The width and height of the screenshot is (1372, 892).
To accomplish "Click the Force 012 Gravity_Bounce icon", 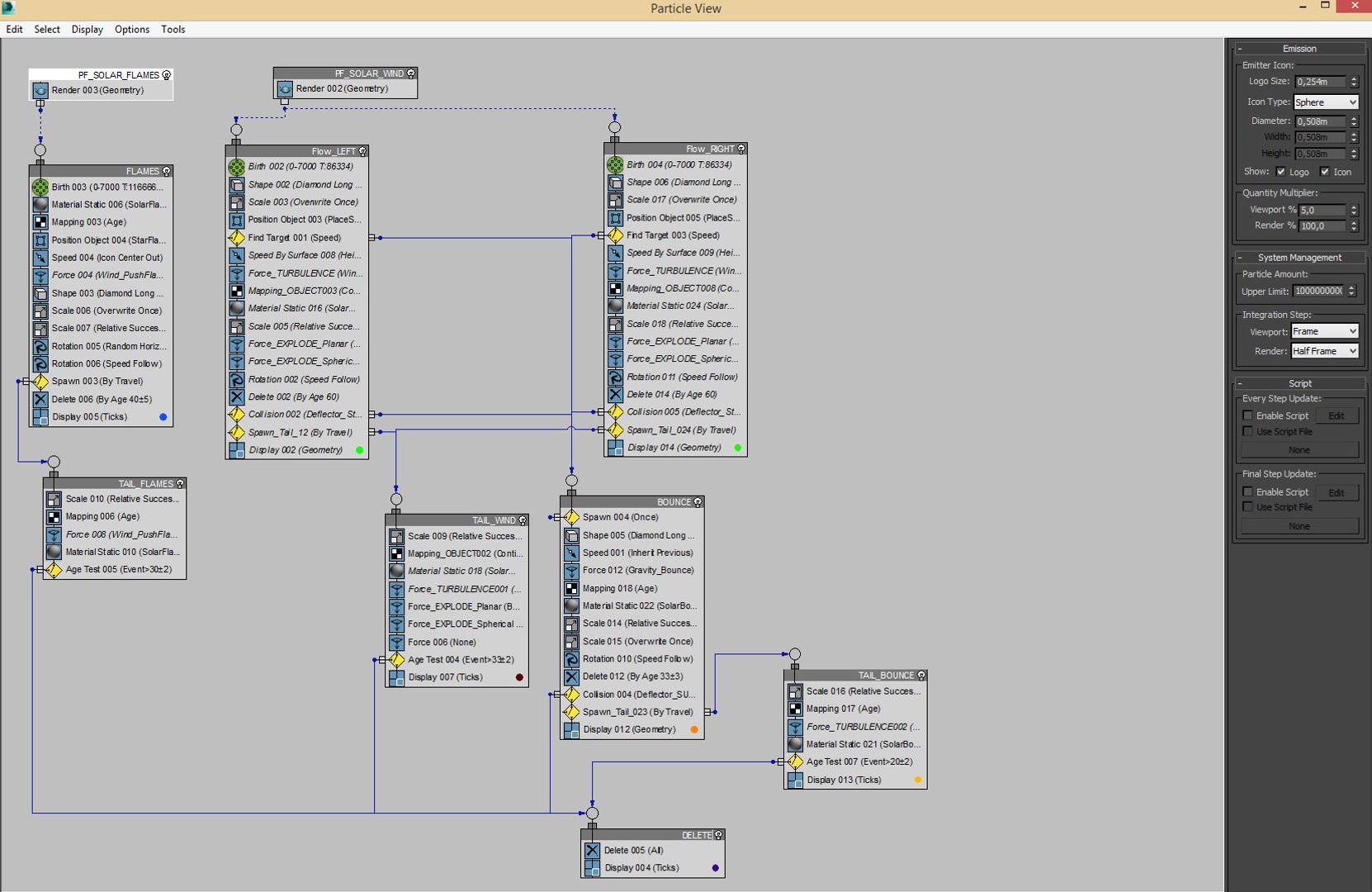I will point(571,571).
